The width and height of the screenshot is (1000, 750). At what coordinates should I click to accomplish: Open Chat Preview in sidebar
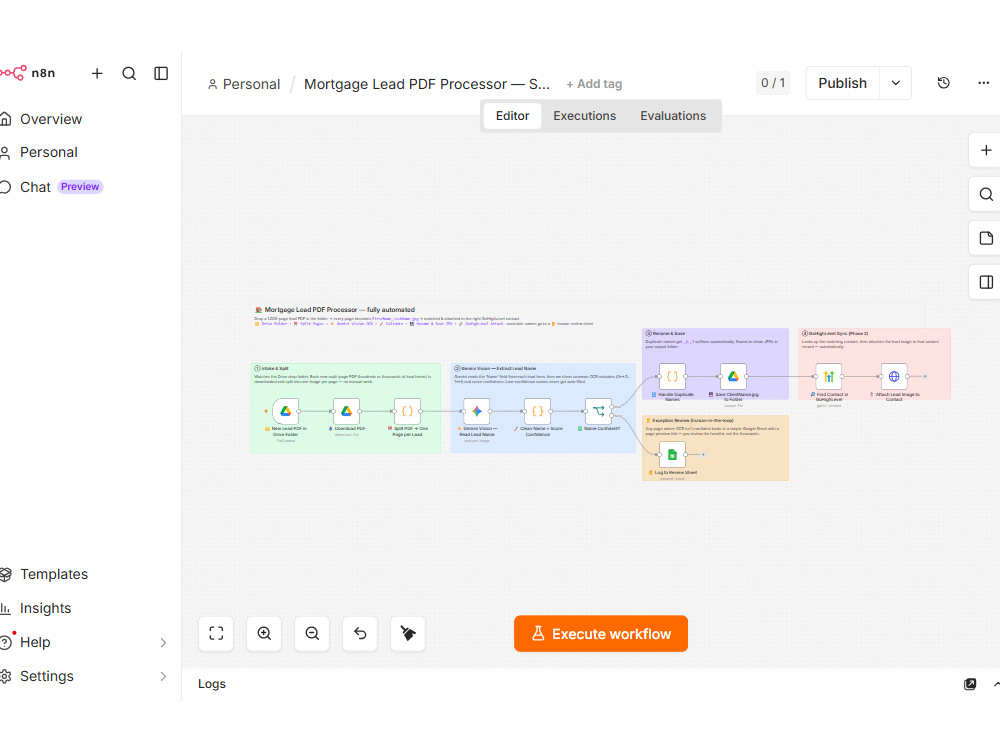pos(52,187)
